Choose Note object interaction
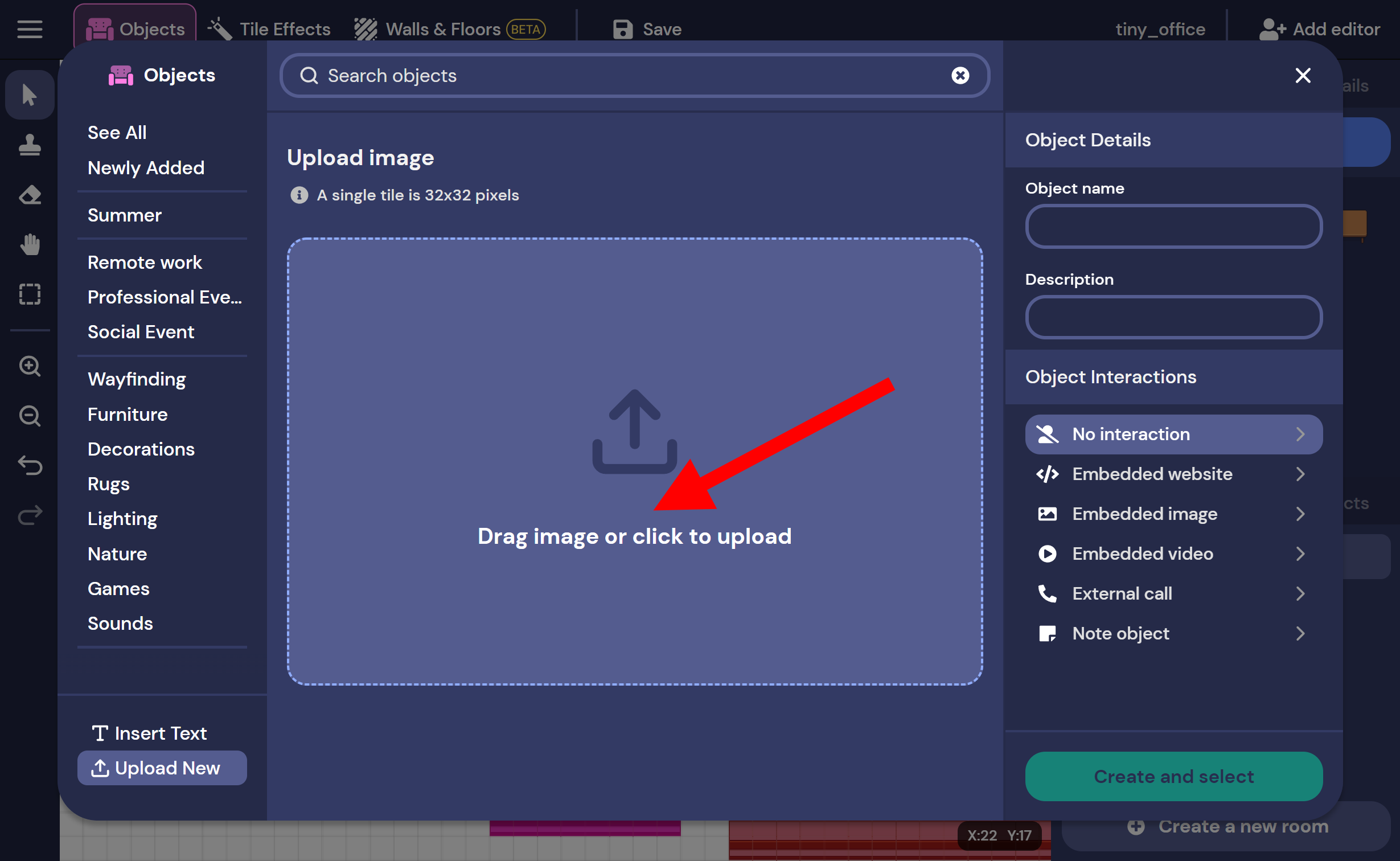Screen dimensions: 1400x861 coord(1120,634)
